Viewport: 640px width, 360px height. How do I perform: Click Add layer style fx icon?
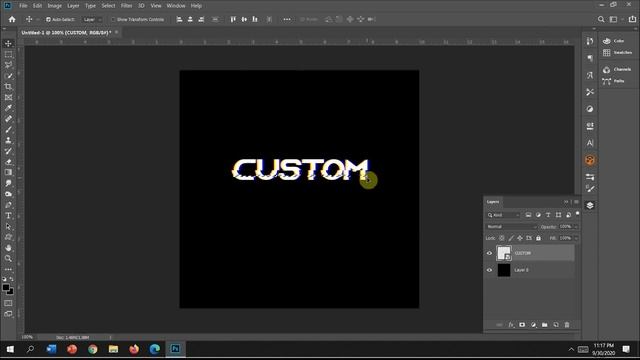[511, 325]
